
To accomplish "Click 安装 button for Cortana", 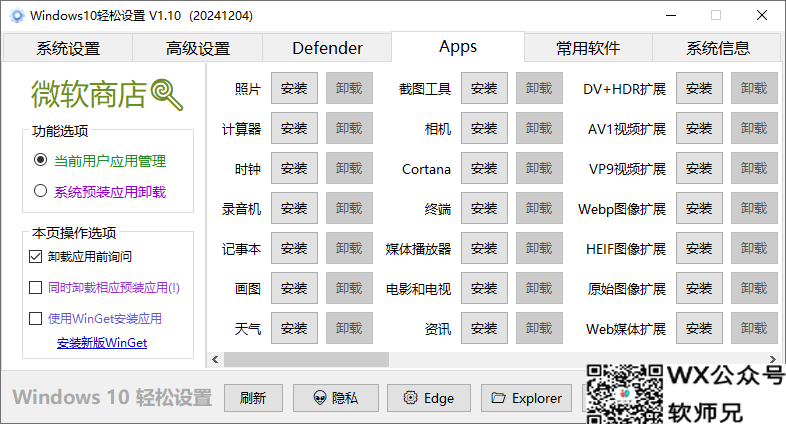I will pos(484,168).
